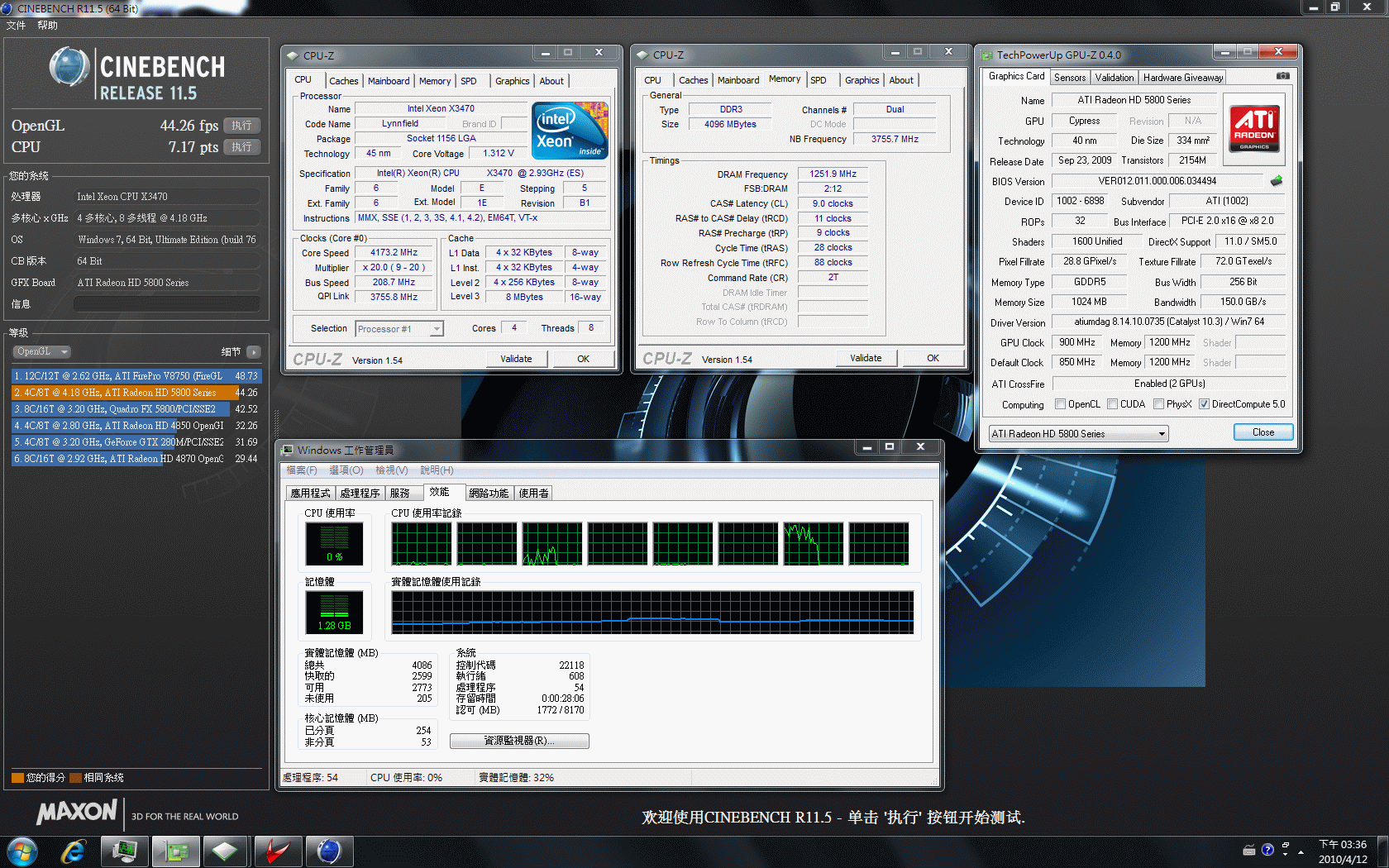1389x868 pixels.
Task: Click the orange 您的得分 legend swatch
Action: 17,778
